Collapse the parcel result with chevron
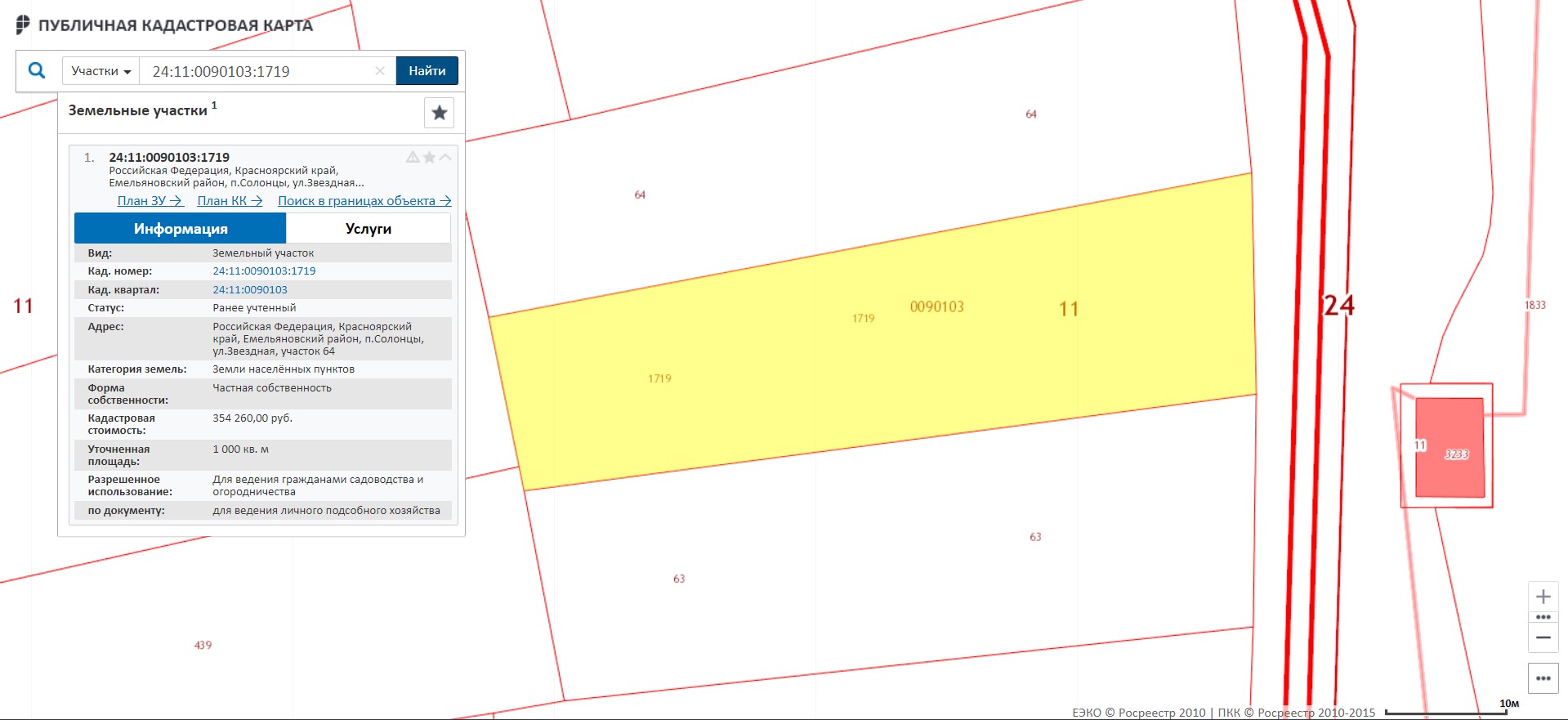The height and width of the screenshot is (720, 1568). click(445, 157)
